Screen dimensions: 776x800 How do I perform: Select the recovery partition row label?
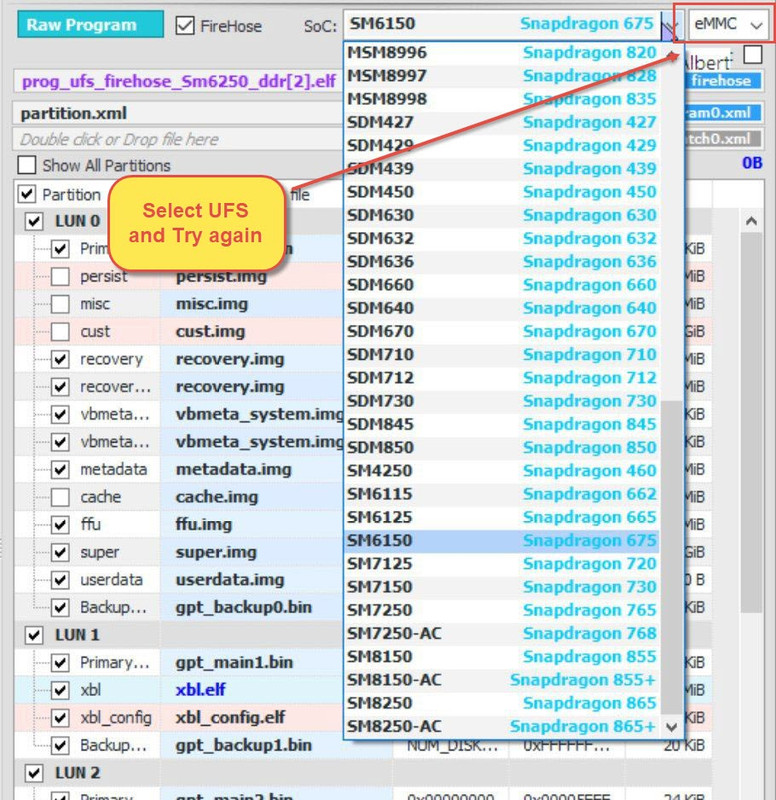(111, 359)
